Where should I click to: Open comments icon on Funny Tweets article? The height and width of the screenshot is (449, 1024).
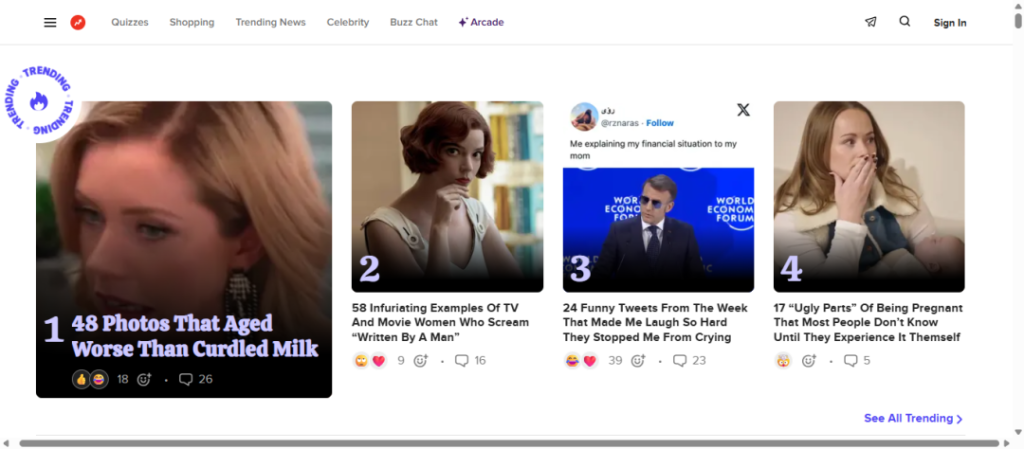(680, 361)
